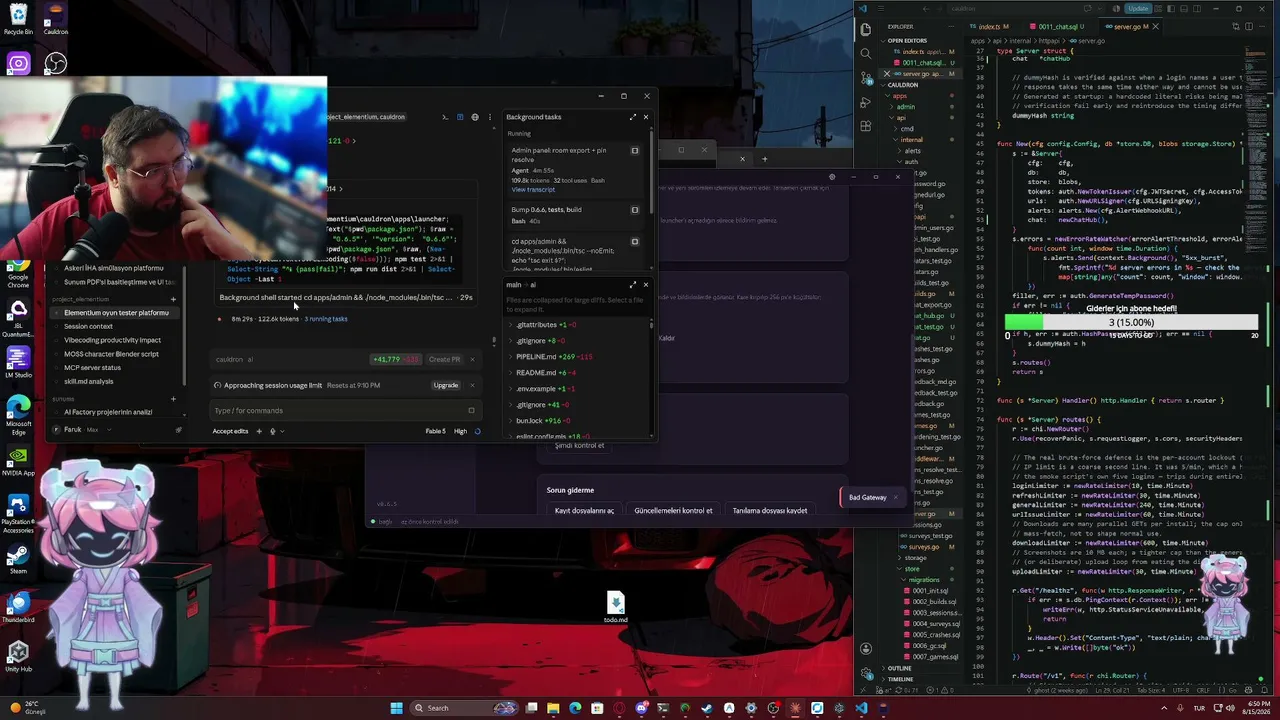1280x720 pixels.
Task: Click the Create PR button
Action: (x=444, y=359)
